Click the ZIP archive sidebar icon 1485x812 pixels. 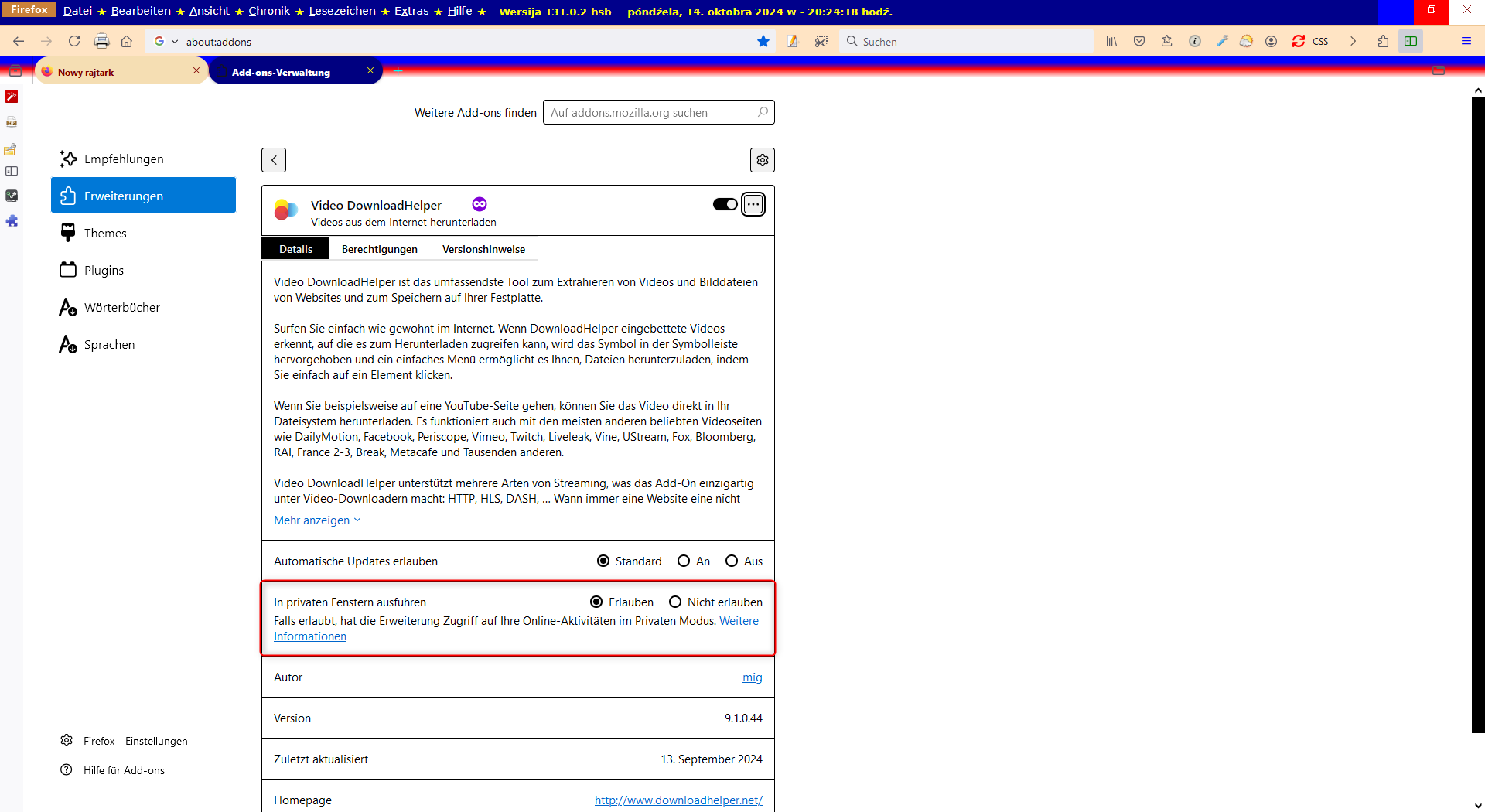[x=12, y=121]
